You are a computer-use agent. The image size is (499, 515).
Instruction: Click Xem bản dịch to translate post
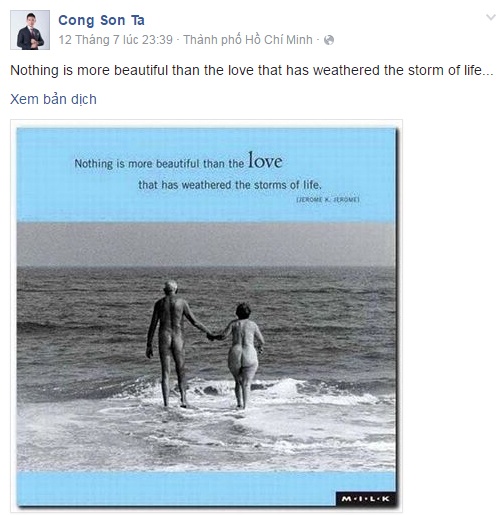[53, 99]
